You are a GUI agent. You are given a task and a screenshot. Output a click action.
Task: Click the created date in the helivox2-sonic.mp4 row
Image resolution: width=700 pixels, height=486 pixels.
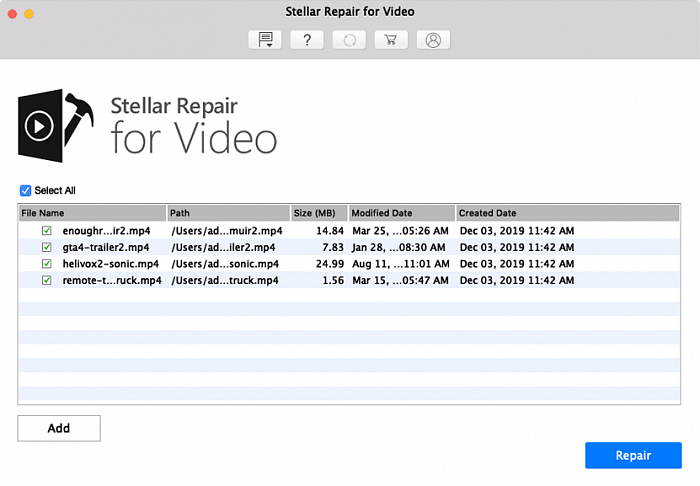click(x=517, y=264)
